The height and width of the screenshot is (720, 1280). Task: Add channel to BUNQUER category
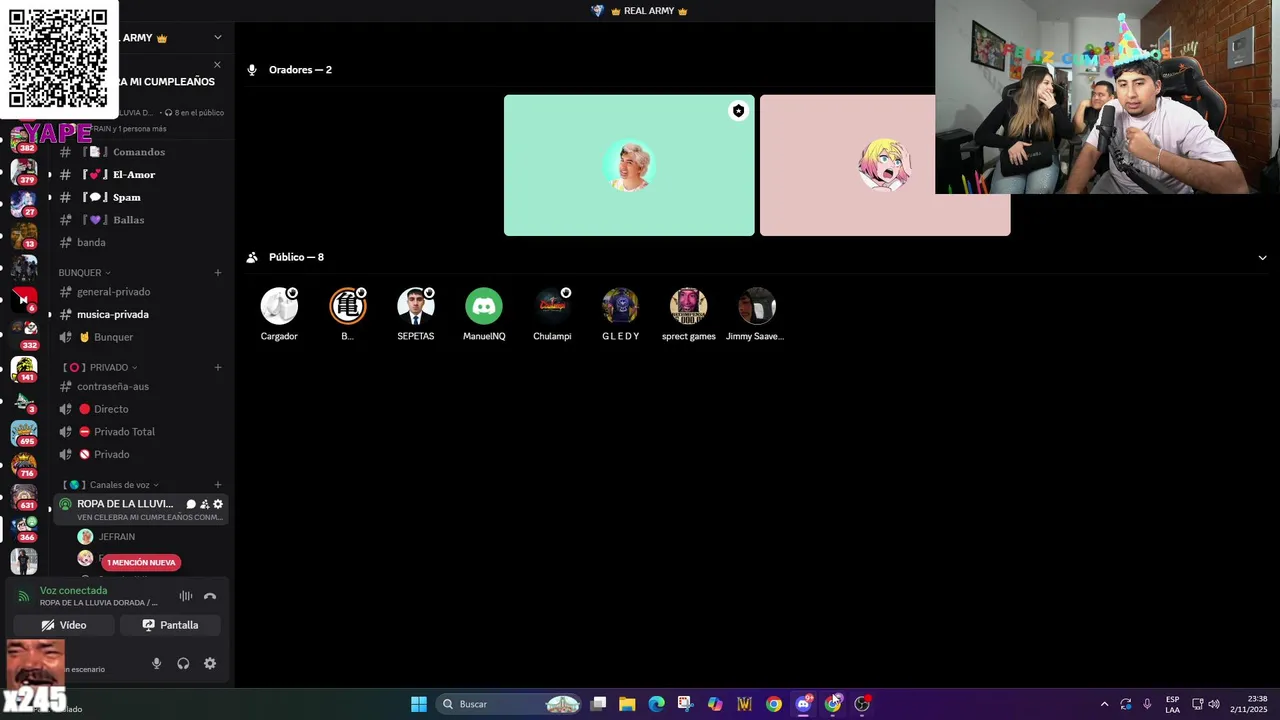[x=218, y=272]
